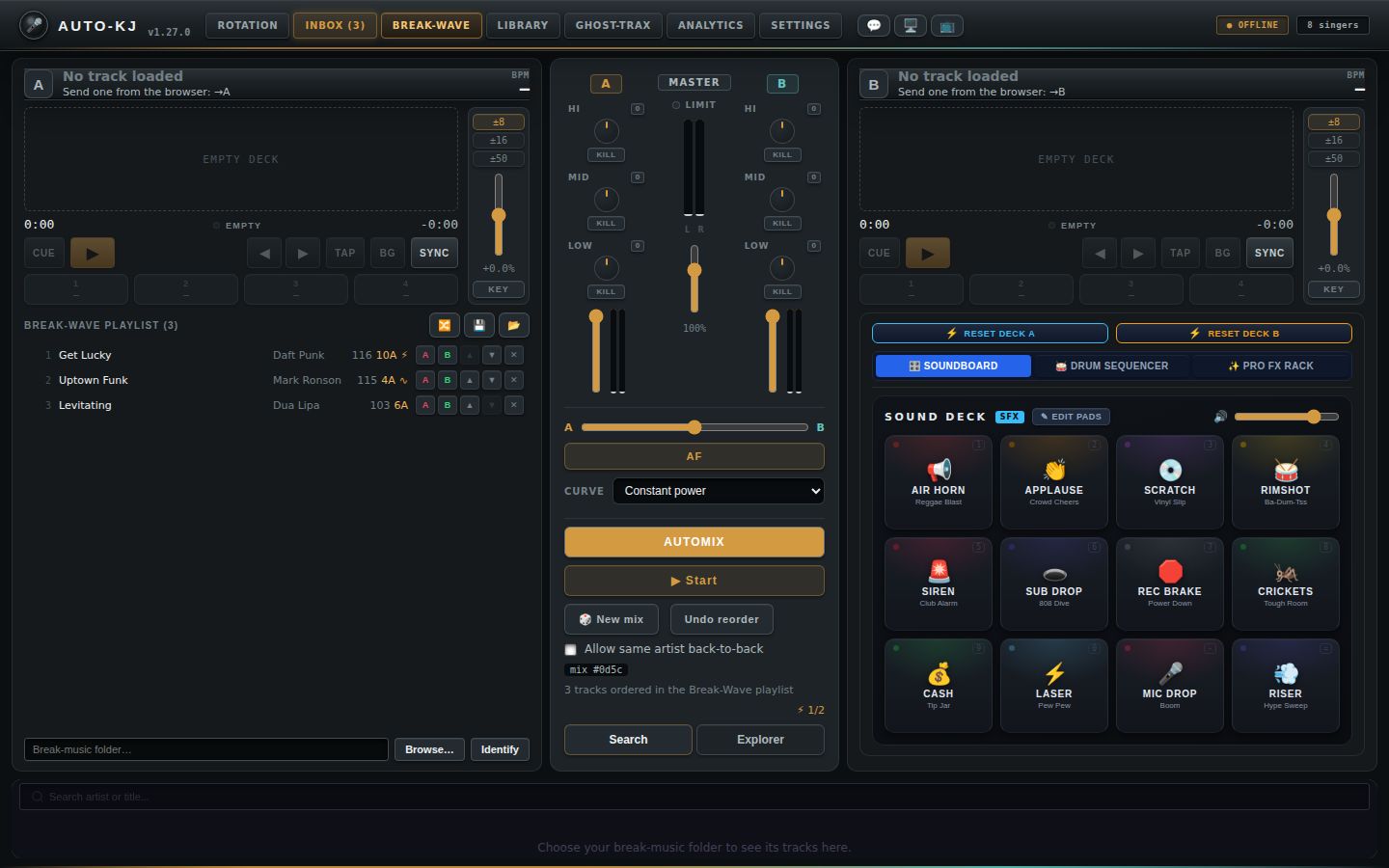
Task: Send Get Lucky to deck A
Action: coord(425,355)
